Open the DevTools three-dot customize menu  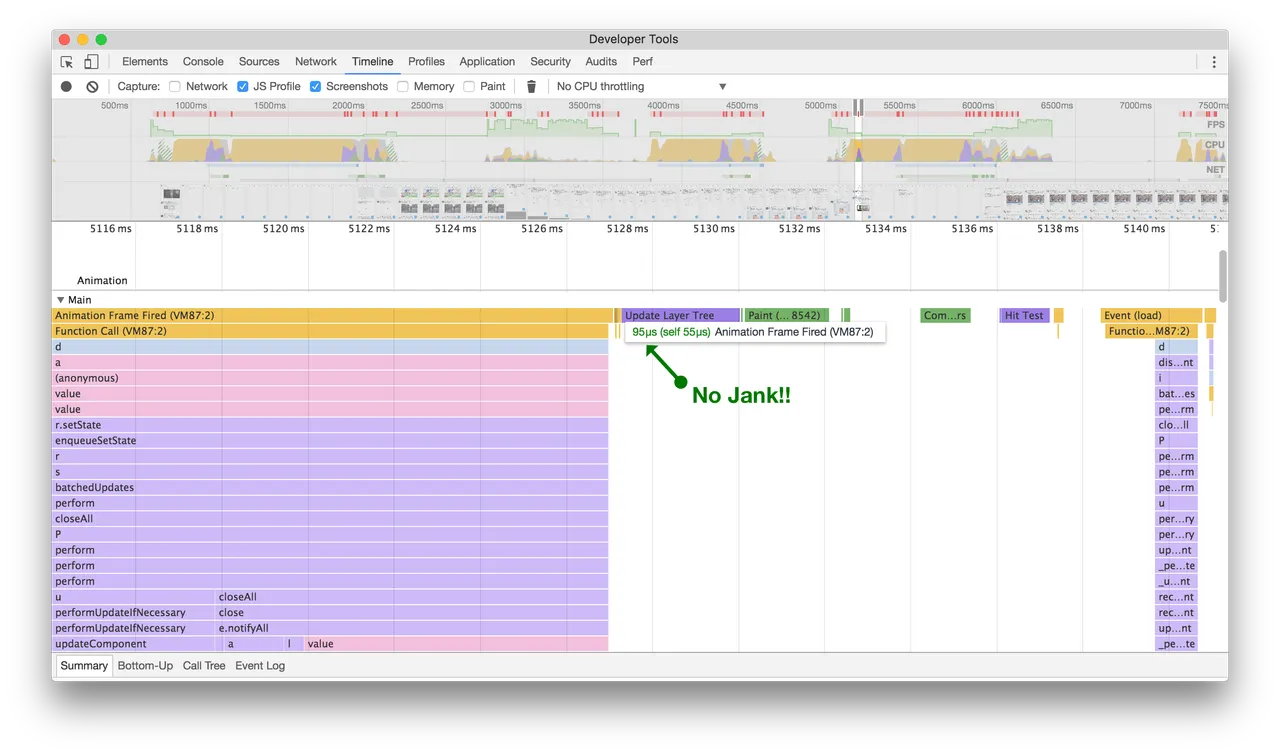pyautogui.click(x=1213, y=61)
